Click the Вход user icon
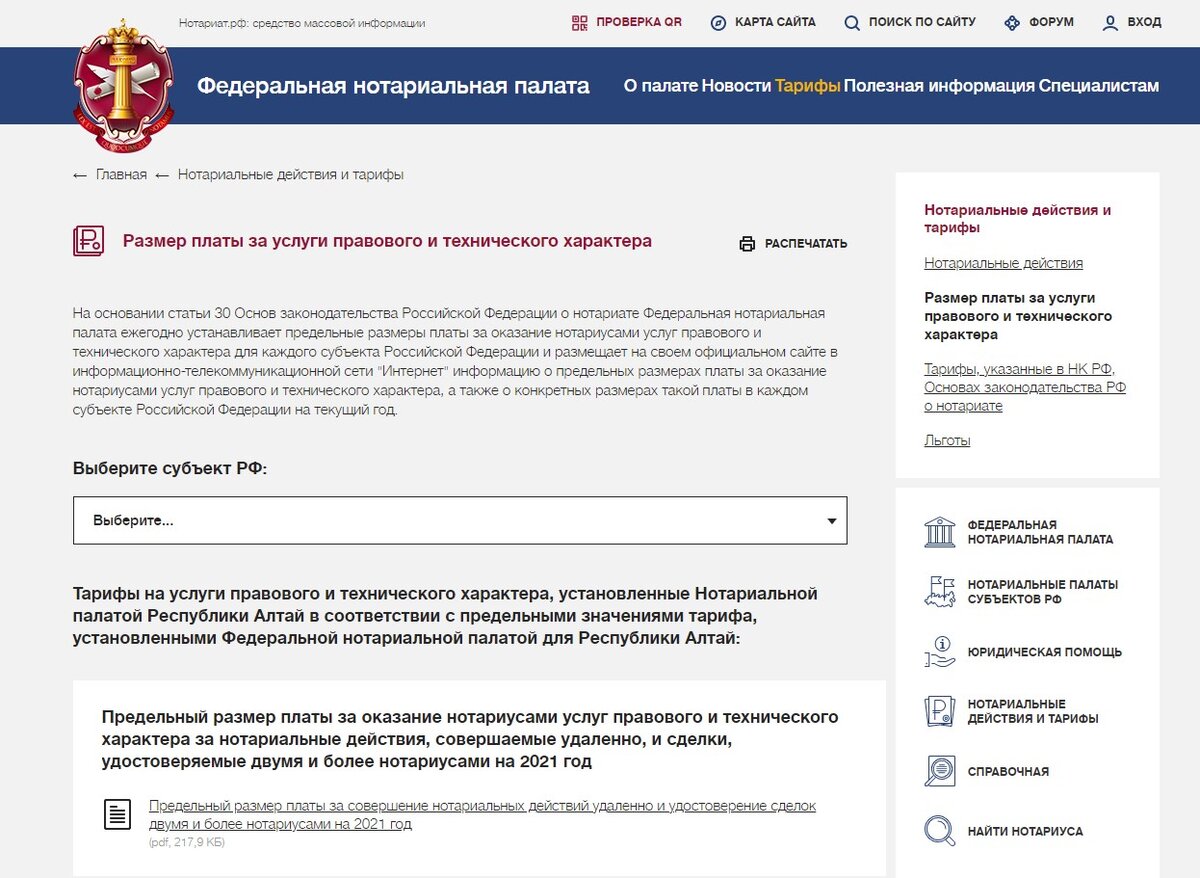The image size is (1200, 878). pyautogui.click(x=1110, y=22)
